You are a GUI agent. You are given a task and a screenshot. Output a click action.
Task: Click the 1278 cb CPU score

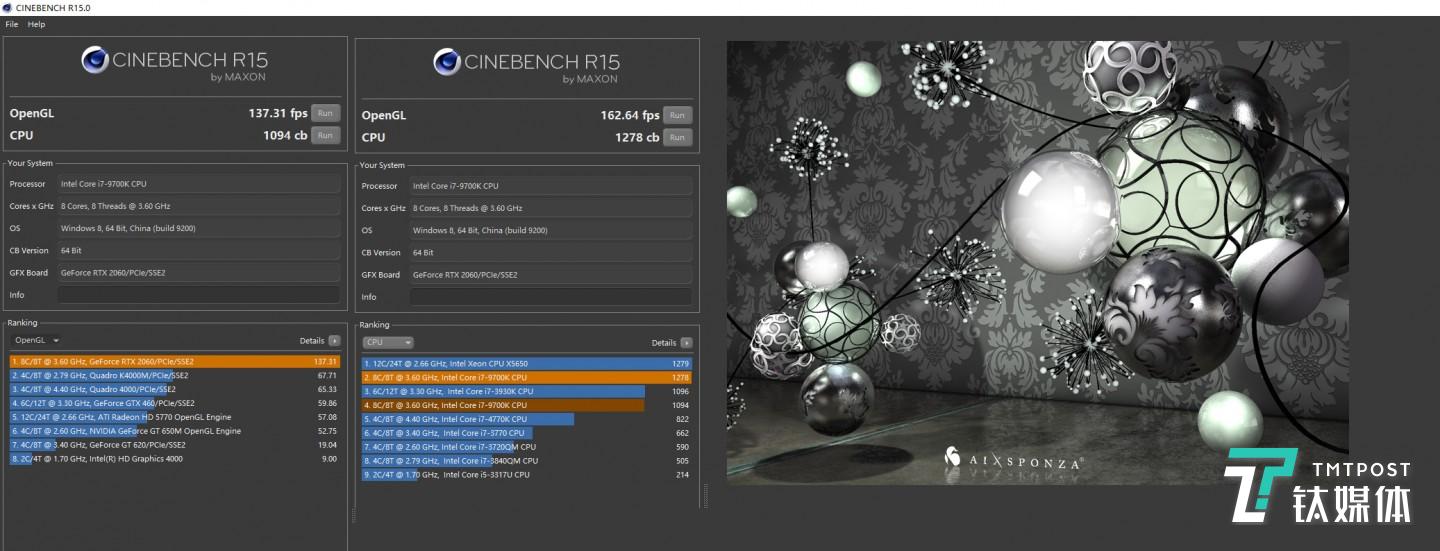(637, 137)
